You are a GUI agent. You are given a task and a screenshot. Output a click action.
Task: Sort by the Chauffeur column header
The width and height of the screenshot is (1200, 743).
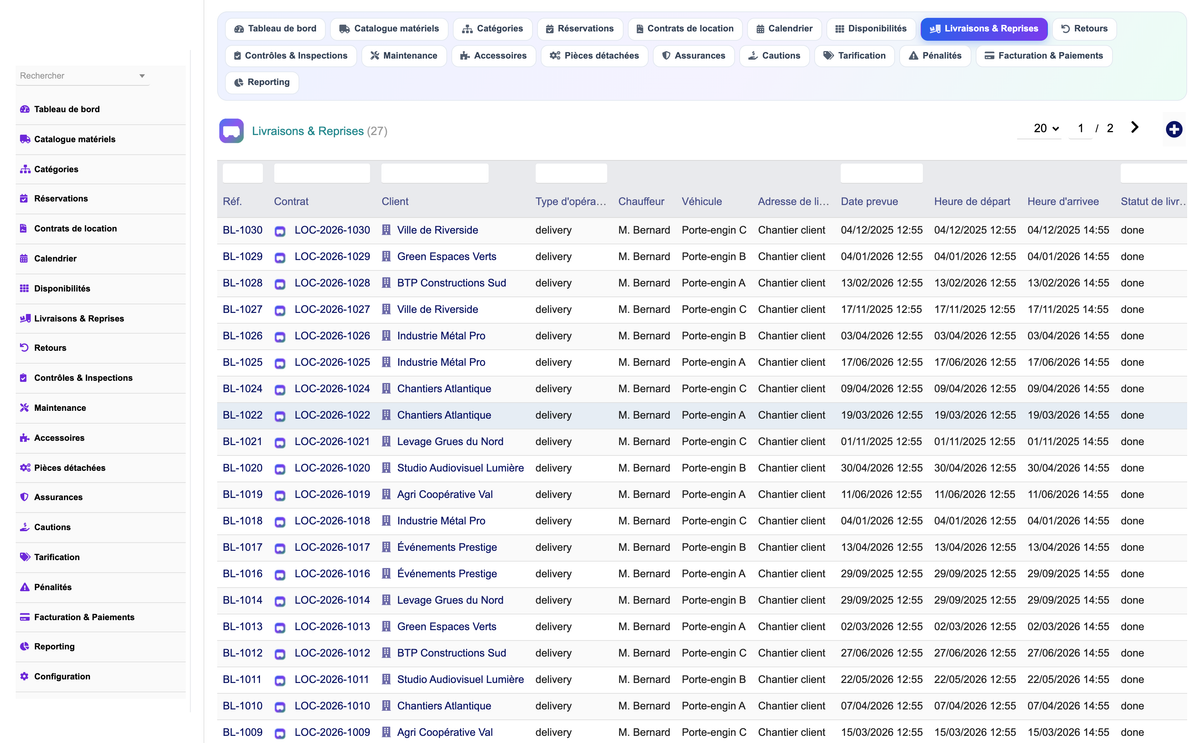641,201
